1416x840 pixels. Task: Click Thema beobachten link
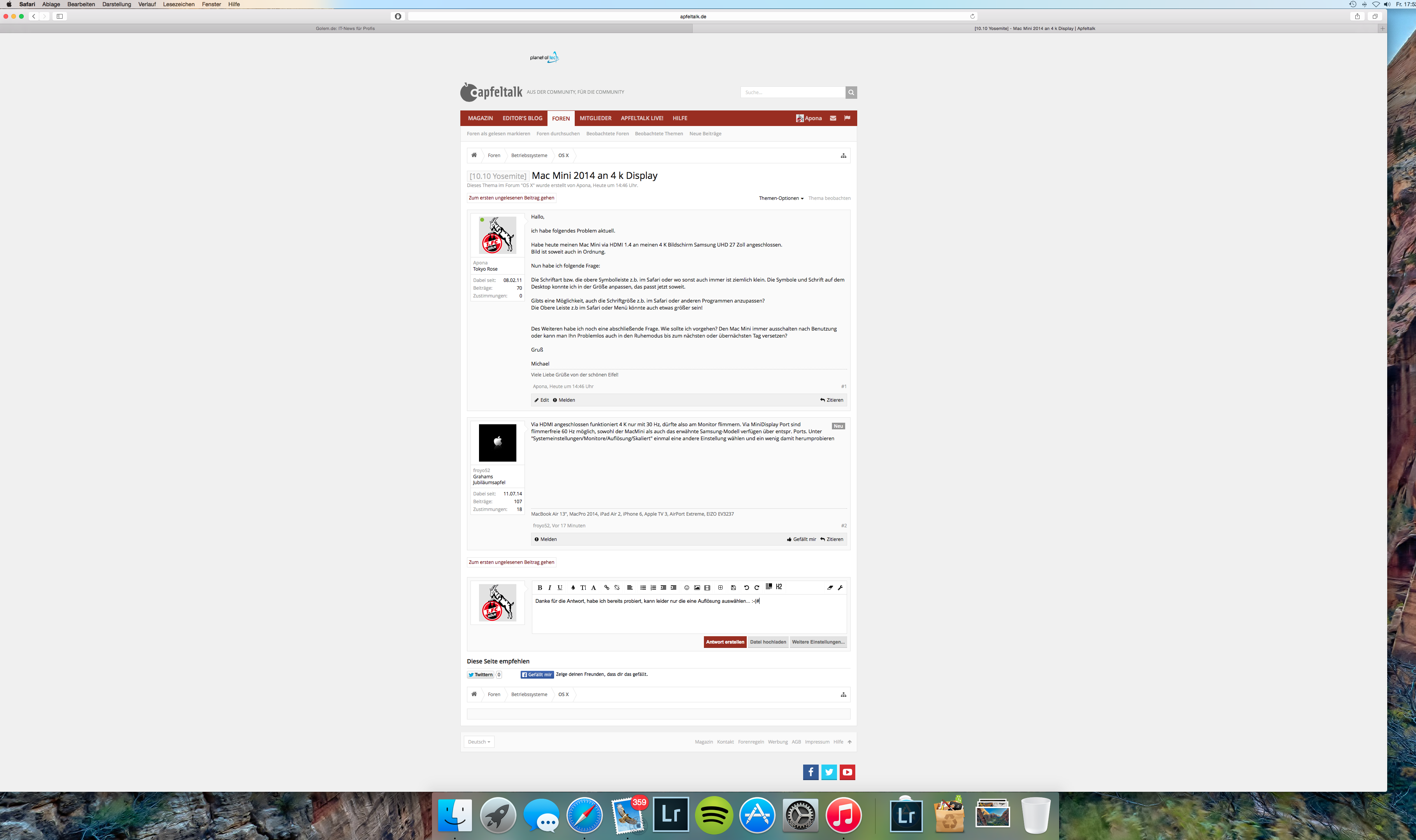(829, 198)
